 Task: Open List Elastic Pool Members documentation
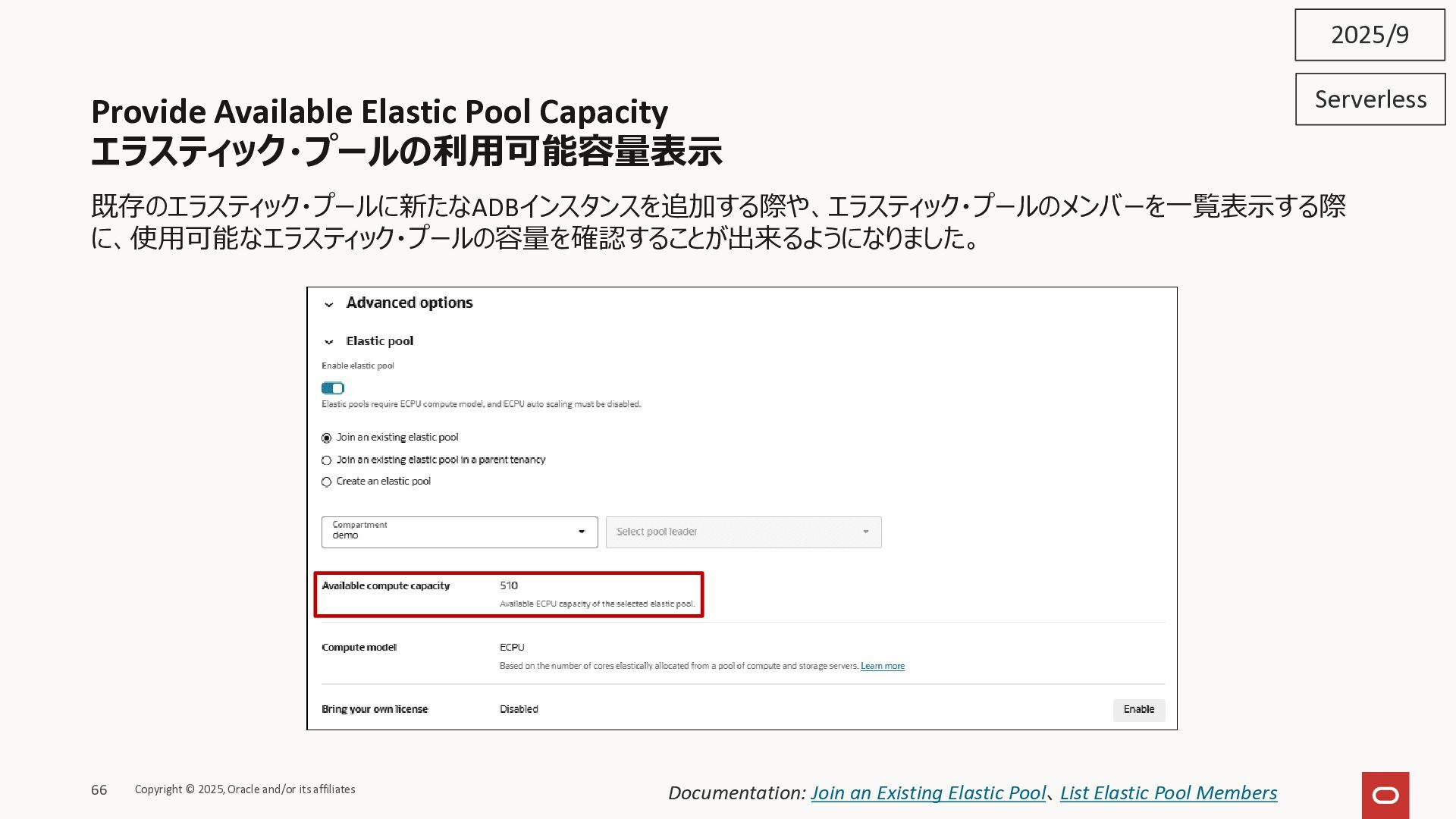pyautogui.click(x=1168, y=793)
